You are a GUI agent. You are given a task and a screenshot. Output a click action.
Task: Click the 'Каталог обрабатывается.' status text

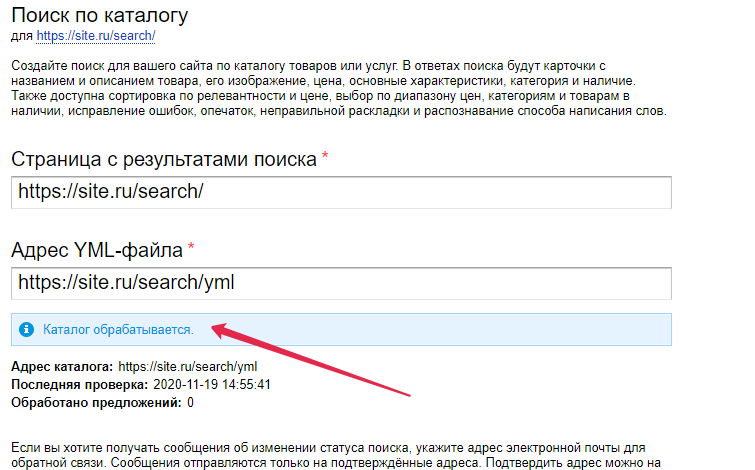118,329
